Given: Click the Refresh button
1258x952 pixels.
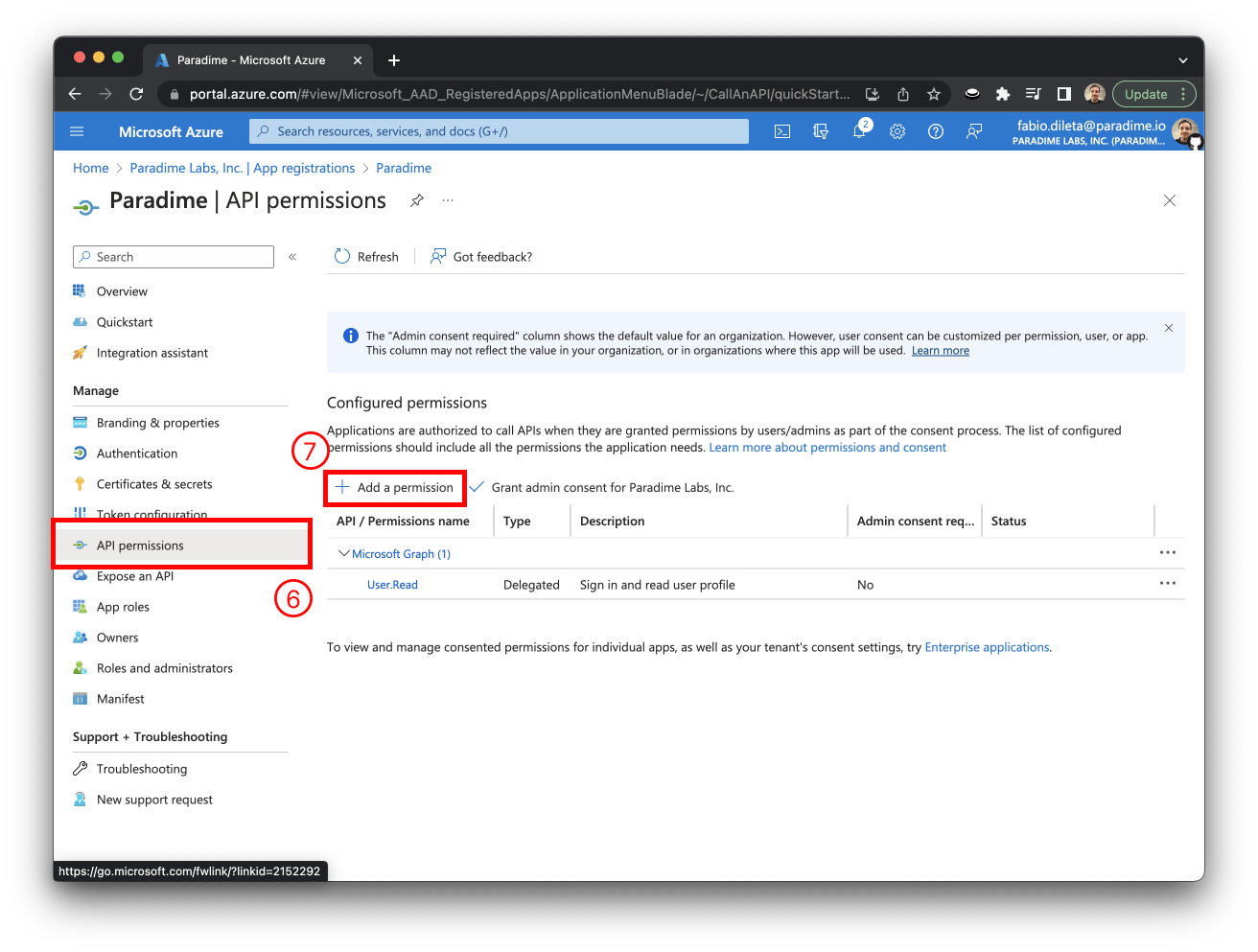Looking at the screenshot, I should click(366, 257).
